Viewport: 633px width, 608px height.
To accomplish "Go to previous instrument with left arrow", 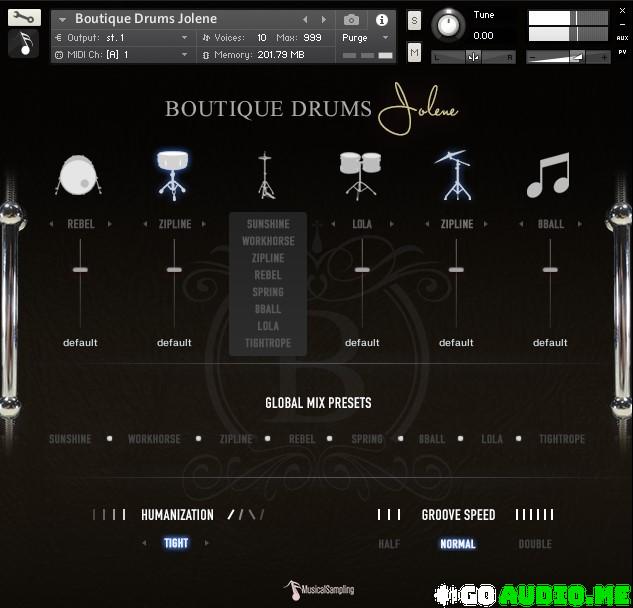I will 305,19.
